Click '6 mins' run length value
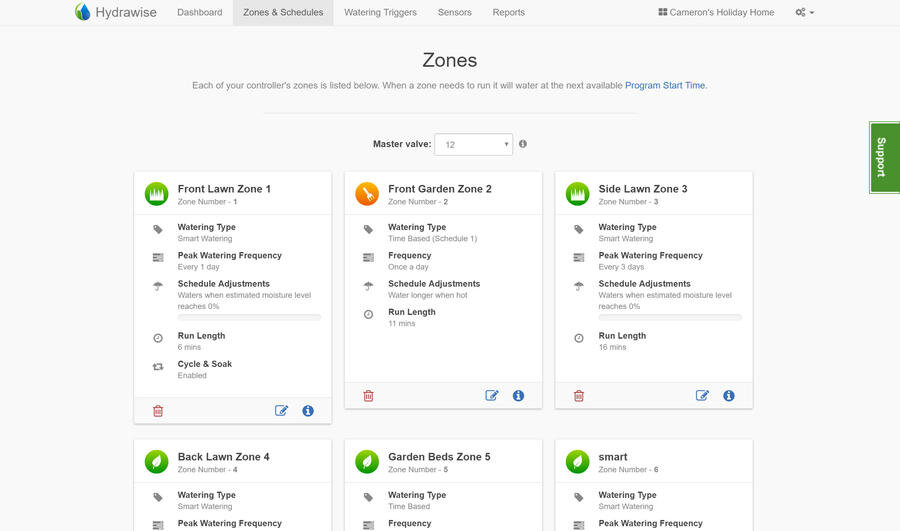 click(189, 347)
